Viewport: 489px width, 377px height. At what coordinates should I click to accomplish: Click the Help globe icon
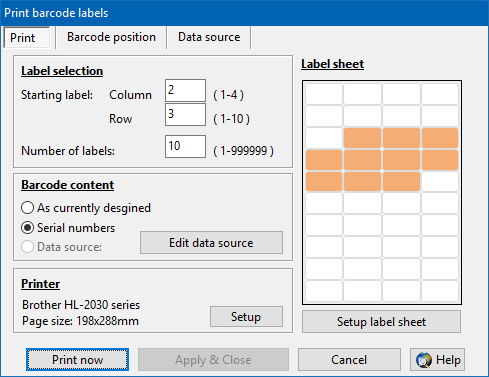coord(424,360)
